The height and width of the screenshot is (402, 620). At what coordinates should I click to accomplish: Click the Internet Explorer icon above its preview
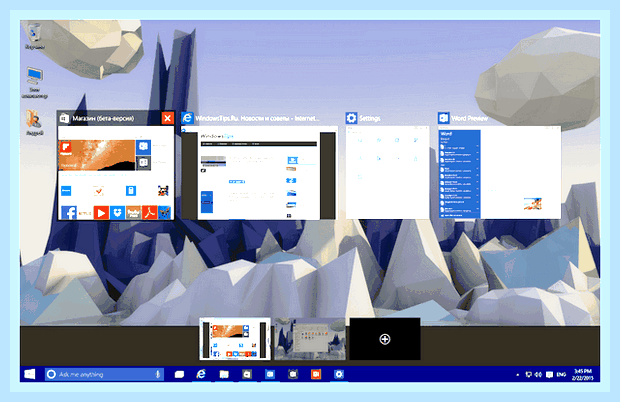pos(187,118)
